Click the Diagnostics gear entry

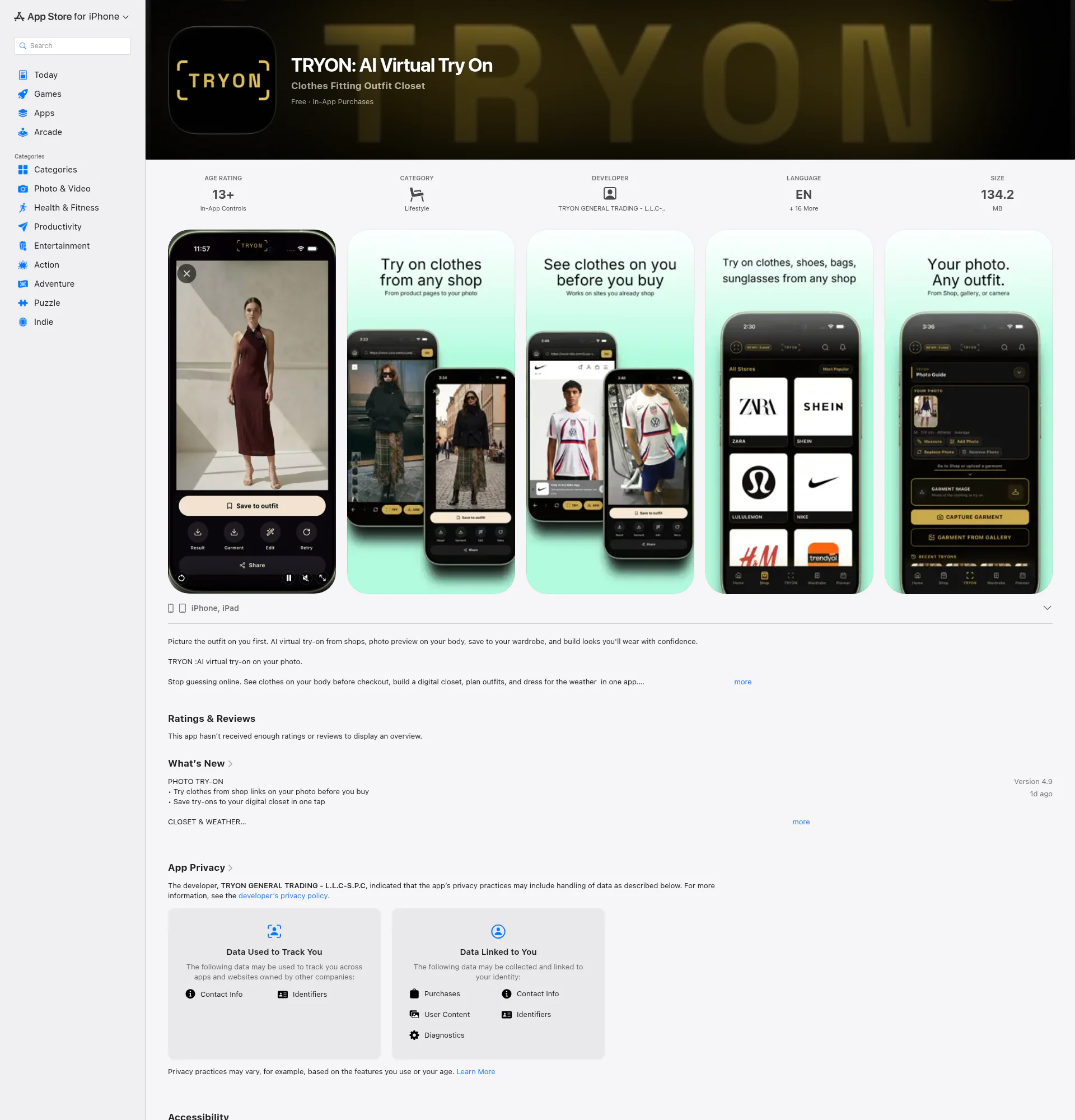coord(437,1035)
